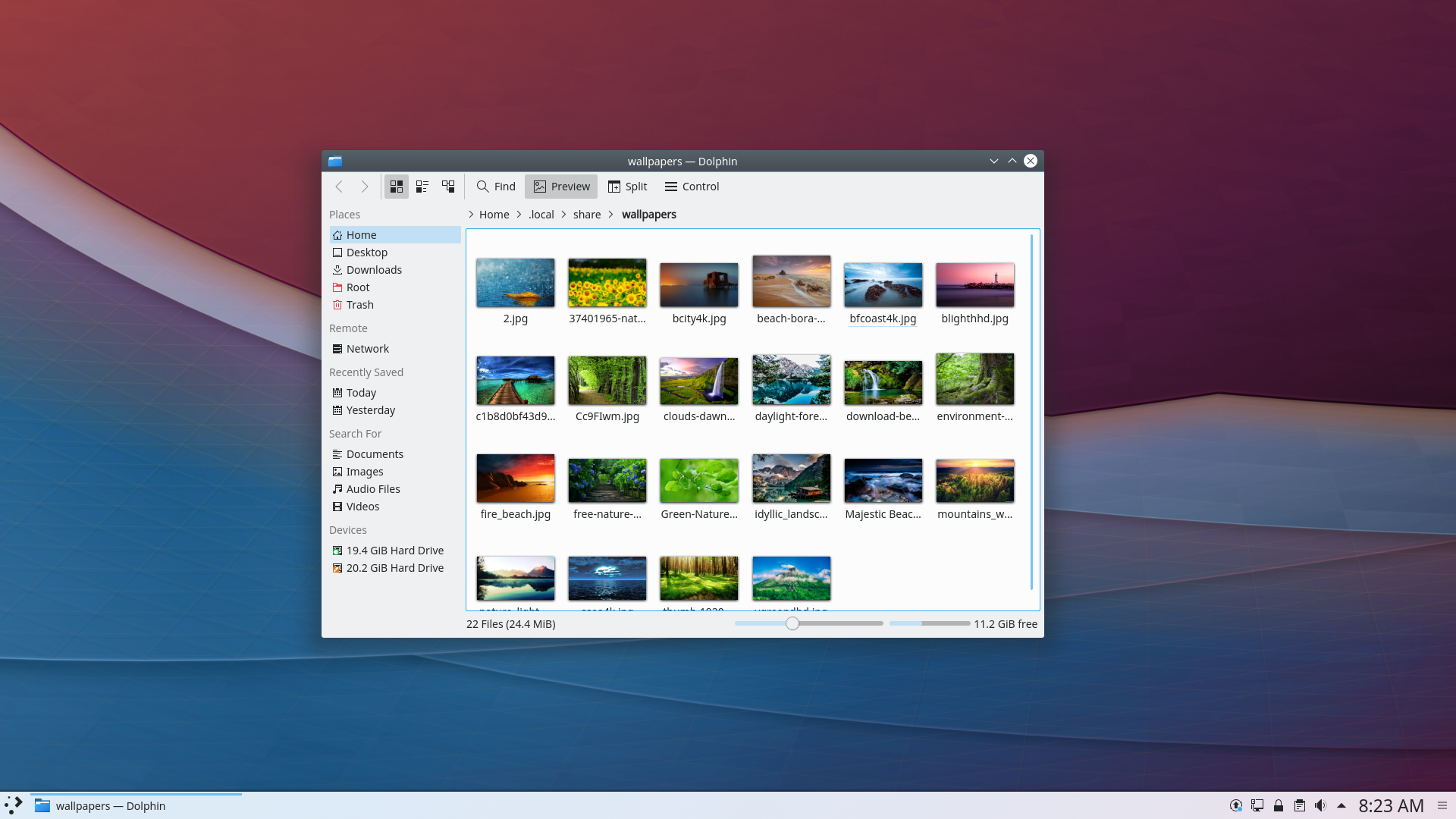
Task: Open Downloads in Places panel
Action: [374, 270]
